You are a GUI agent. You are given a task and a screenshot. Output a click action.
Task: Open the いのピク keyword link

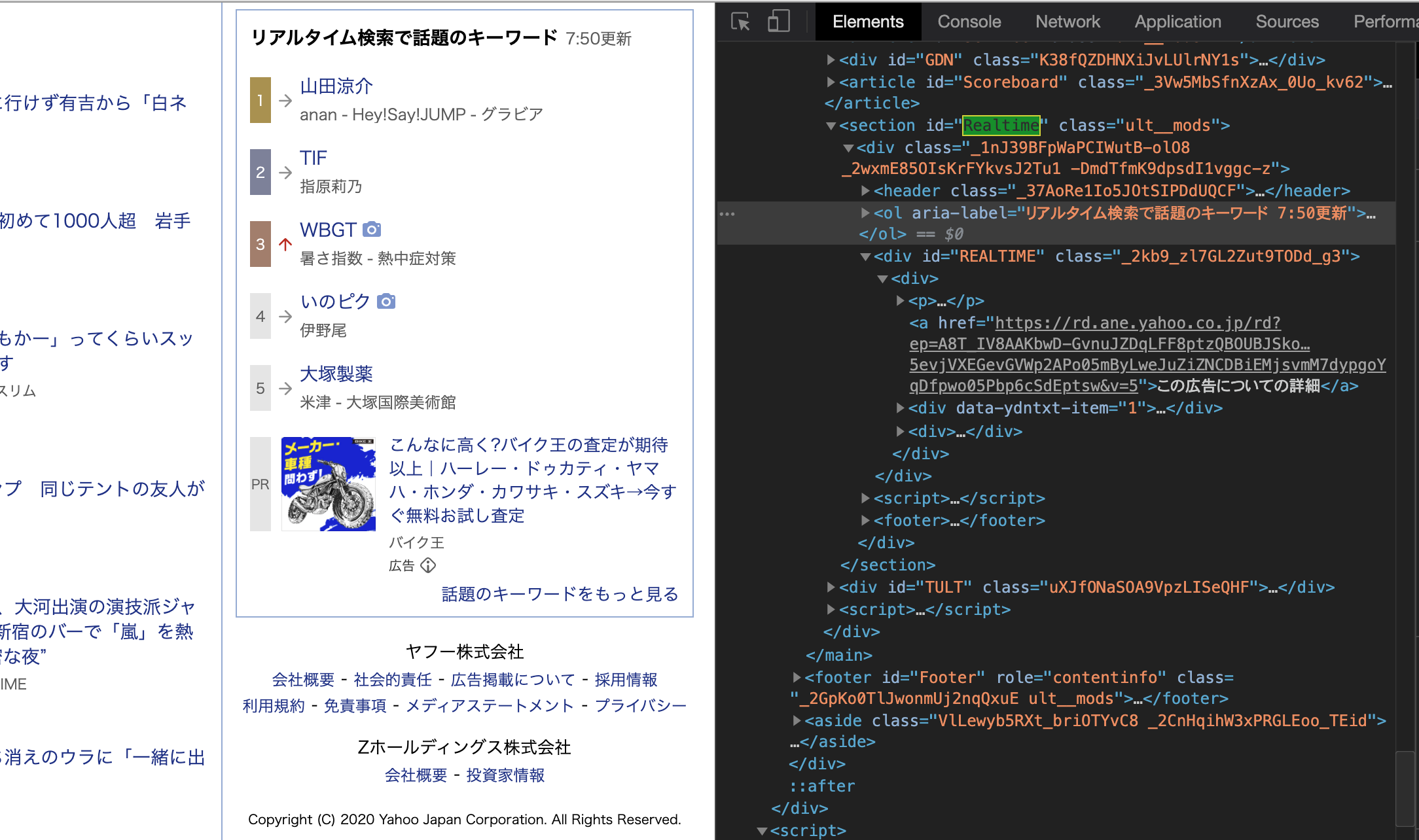click(x=336, y=302)
